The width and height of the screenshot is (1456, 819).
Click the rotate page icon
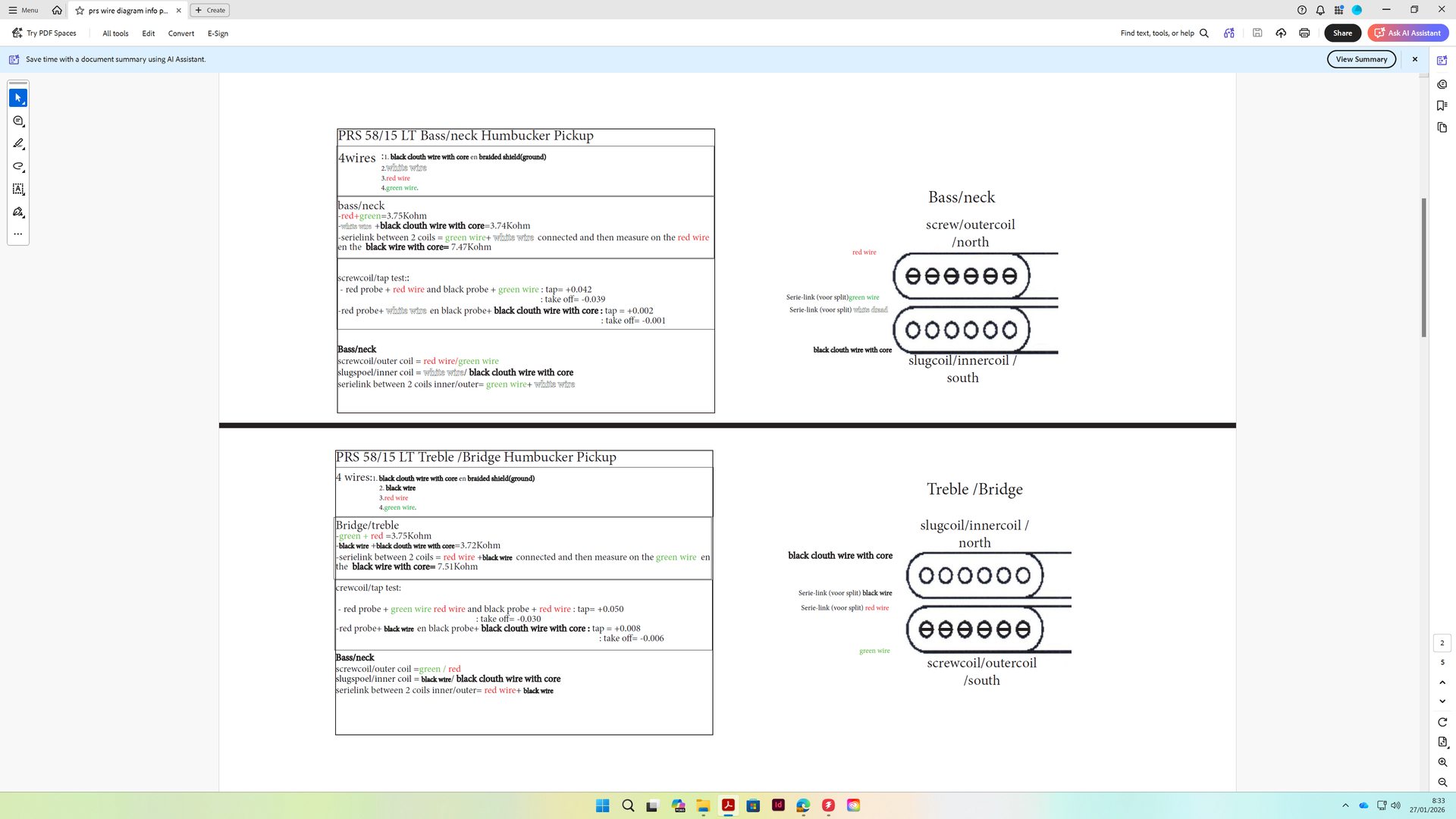[1442, 722]
